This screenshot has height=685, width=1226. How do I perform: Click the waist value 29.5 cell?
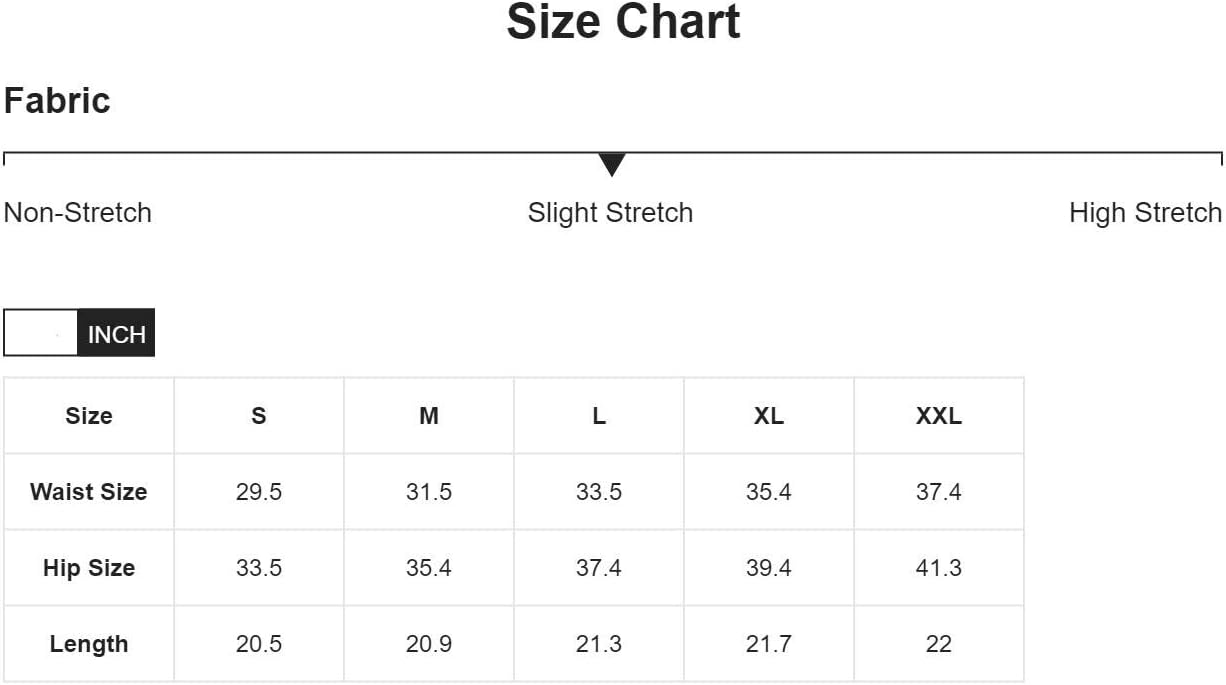pos(259,492)
